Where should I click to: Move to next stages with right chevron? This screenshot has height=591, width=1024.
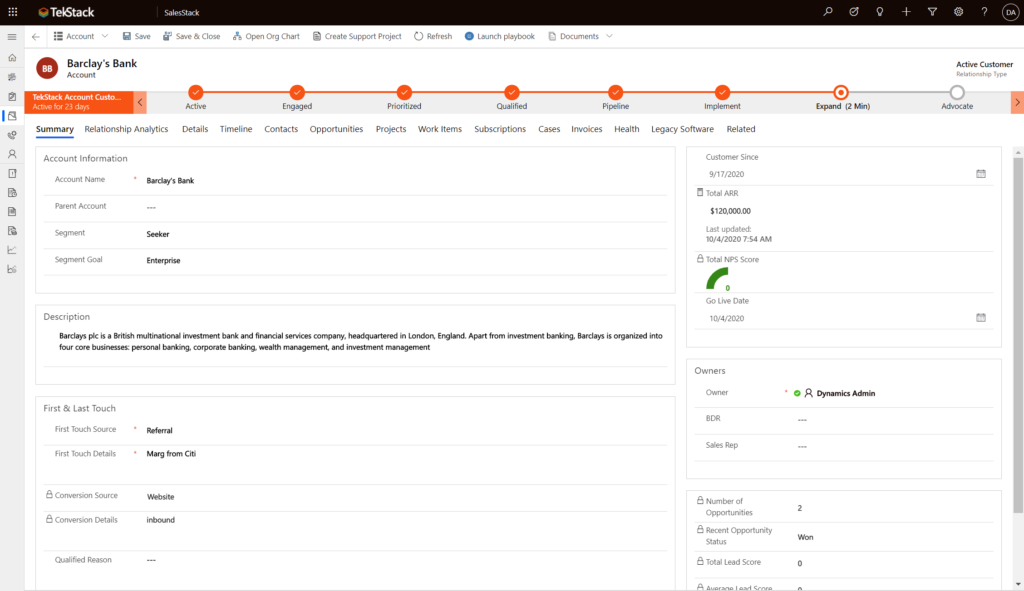[1017, 103]
